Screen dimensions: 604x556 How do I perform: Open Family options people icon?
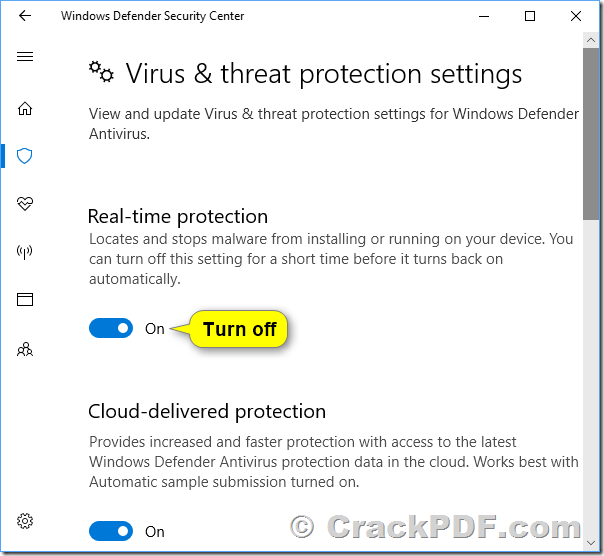25,349
